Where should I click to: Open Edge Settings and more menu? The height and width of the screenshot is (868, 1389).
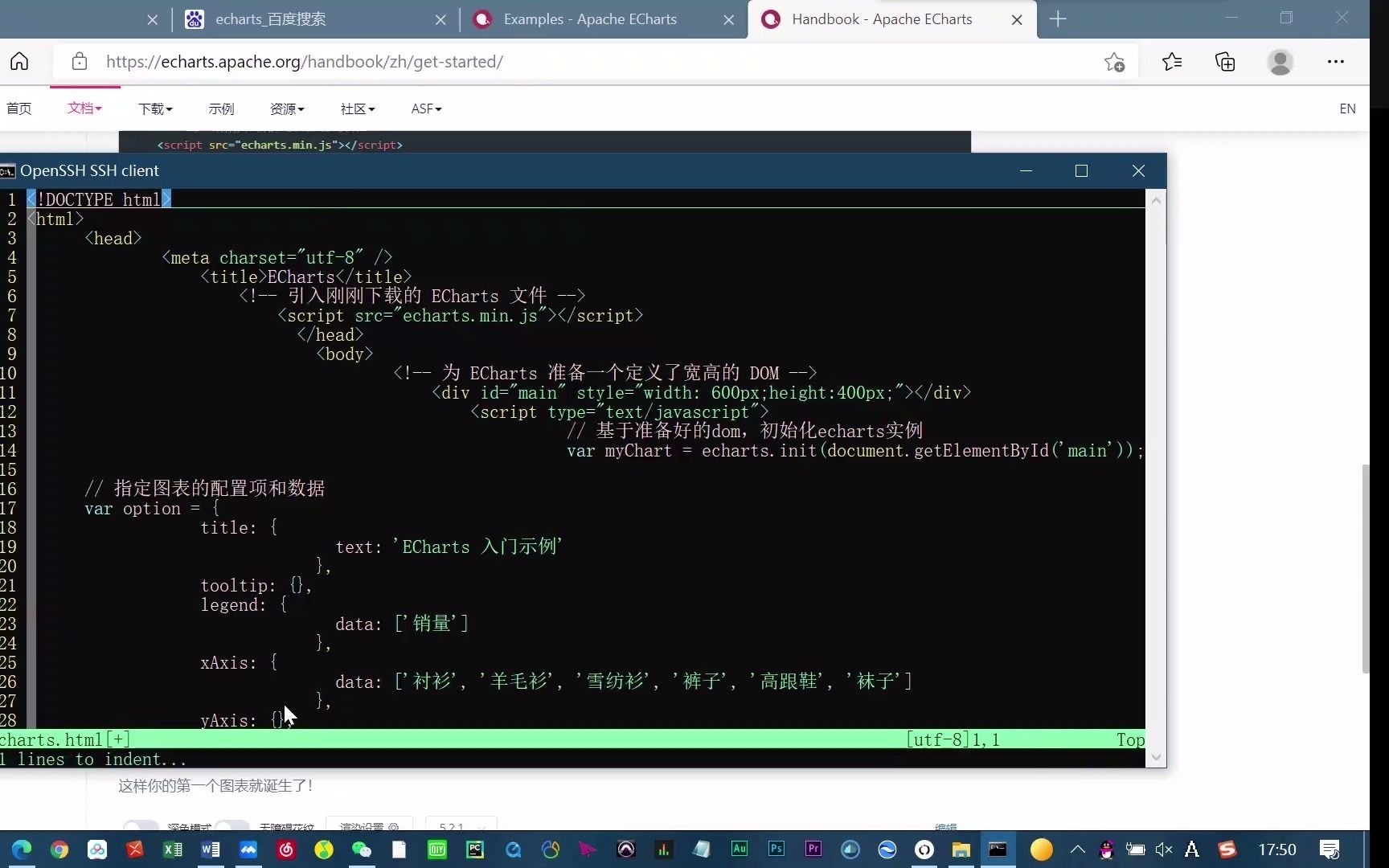(1335, 61)
